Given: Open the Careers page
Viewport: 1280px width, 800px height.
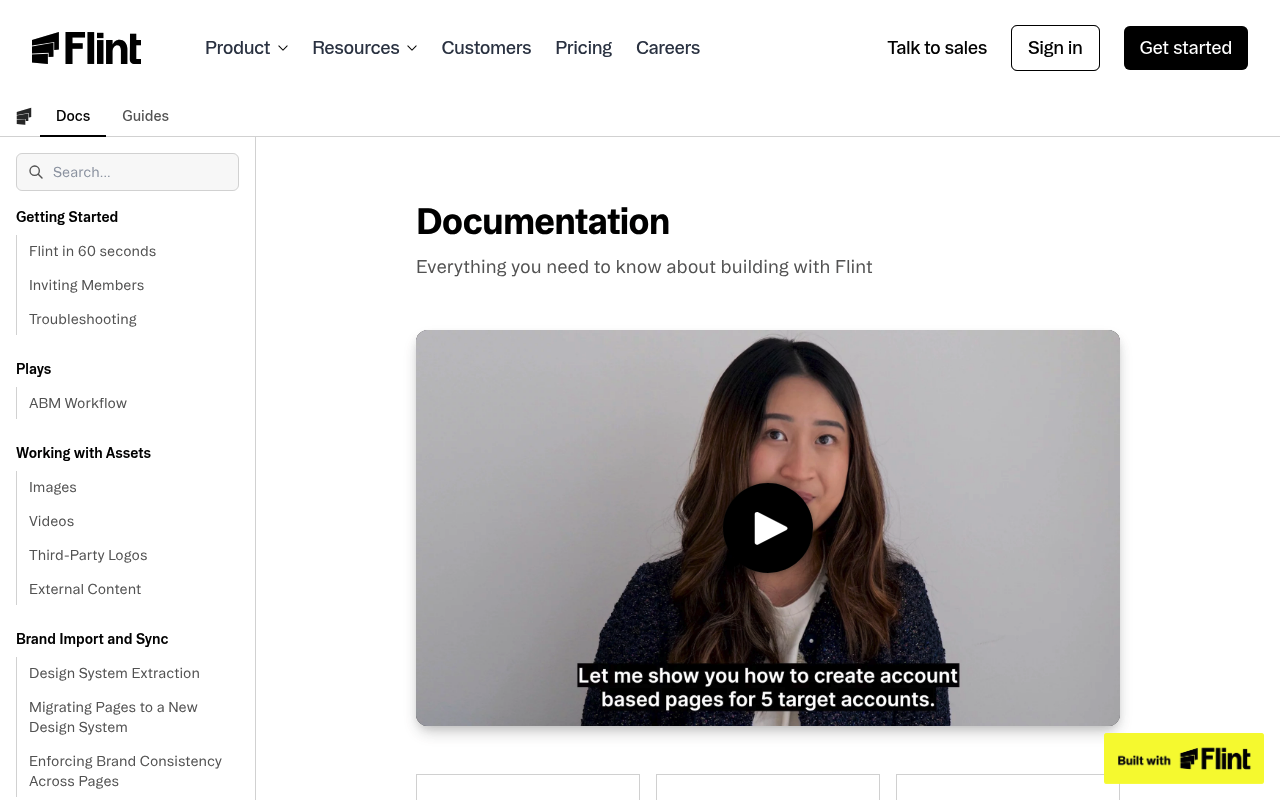Looking at the screenshot, I should click(x=668, y=48).
